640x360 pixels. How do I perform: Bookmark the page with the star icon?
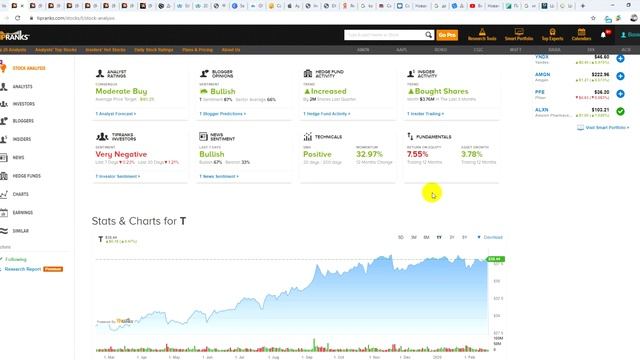click(593, 18)
